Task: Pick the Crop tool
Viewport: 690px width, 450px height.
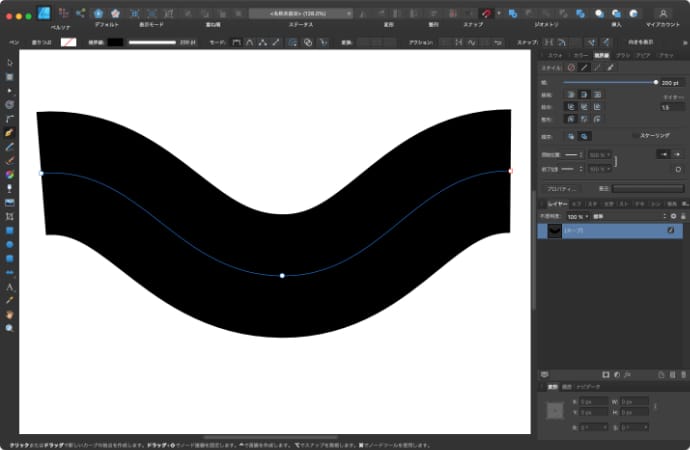Action: coord(9,215)
